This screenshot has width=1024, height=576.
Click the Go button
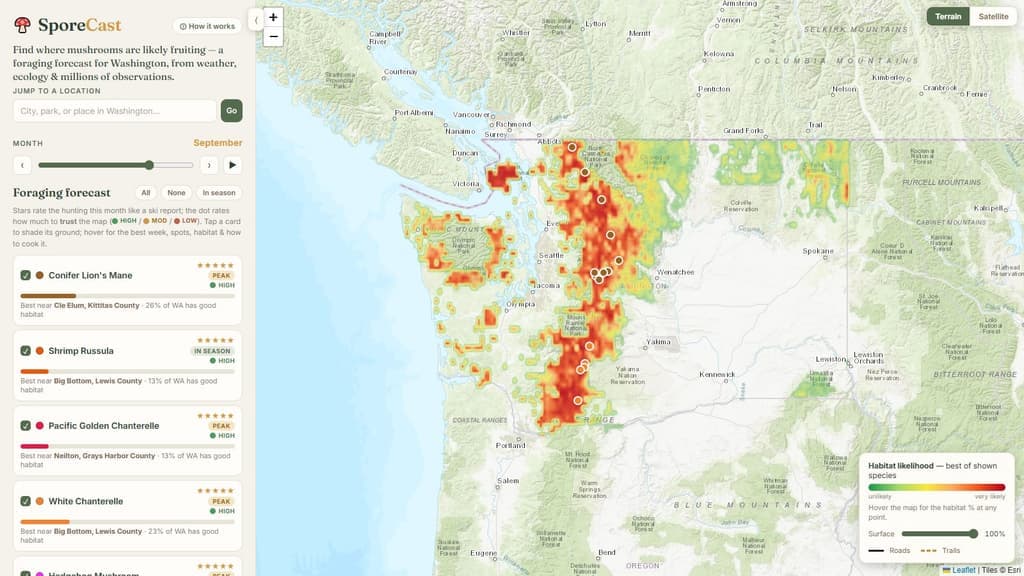(231, 111)
